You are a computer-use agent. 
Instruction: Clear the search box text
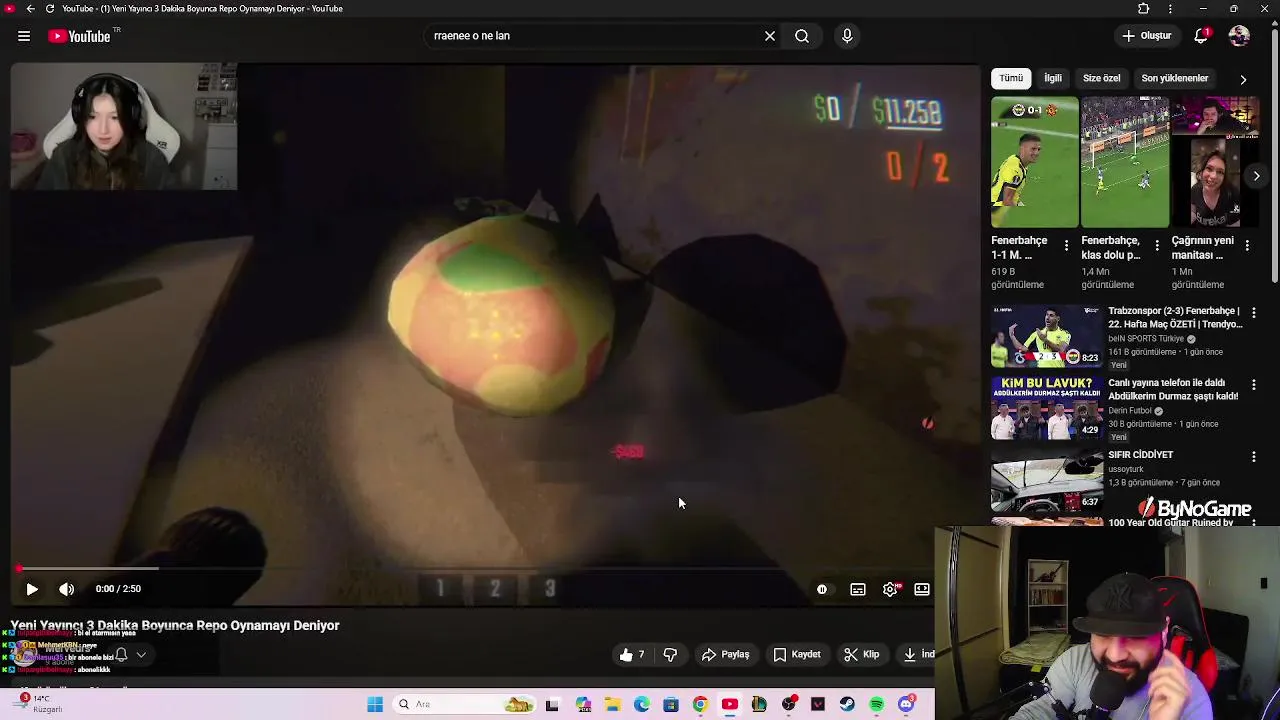[770, 36]
